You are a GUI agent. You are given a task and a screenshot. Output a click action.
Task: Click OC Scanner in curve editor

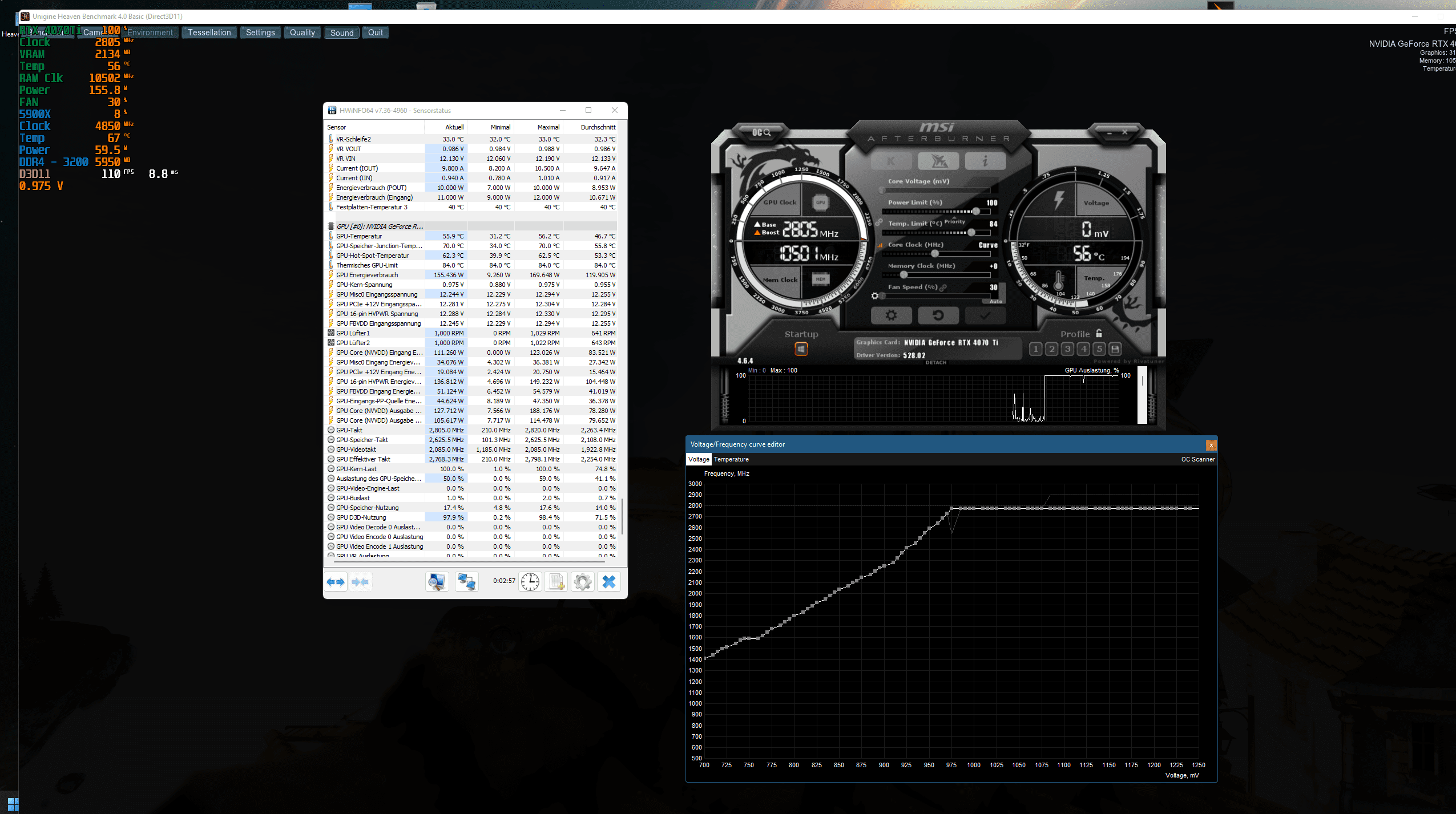(x=1198, y=459)
